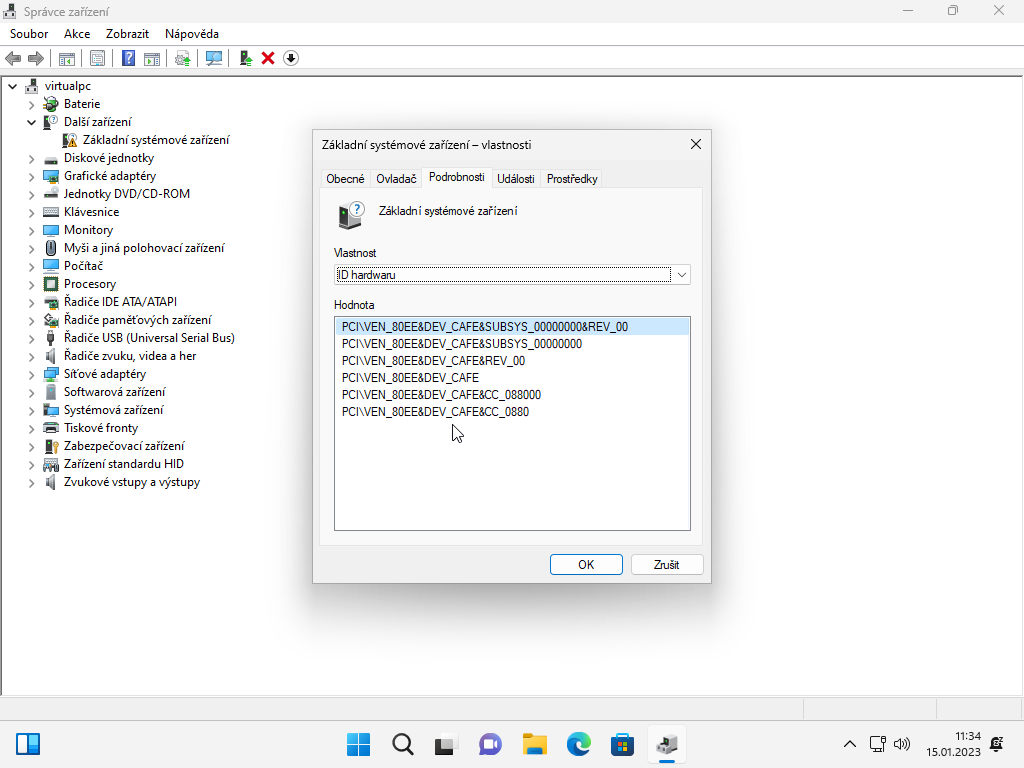
Task: Expand the Síťové adaptéry category
Action: point(31,374)
